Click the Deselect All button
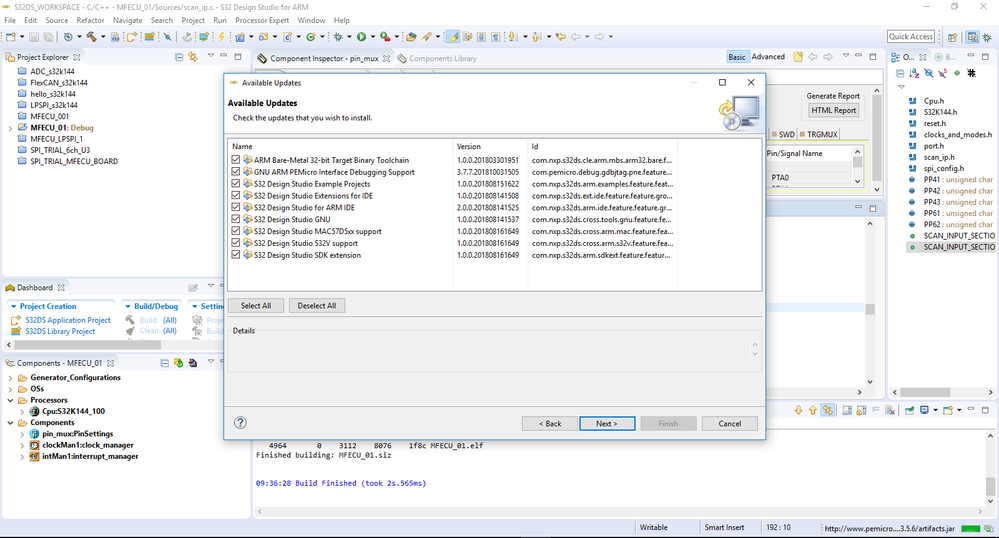The height and width of the screenshot is (538, 999). point(317,305)
